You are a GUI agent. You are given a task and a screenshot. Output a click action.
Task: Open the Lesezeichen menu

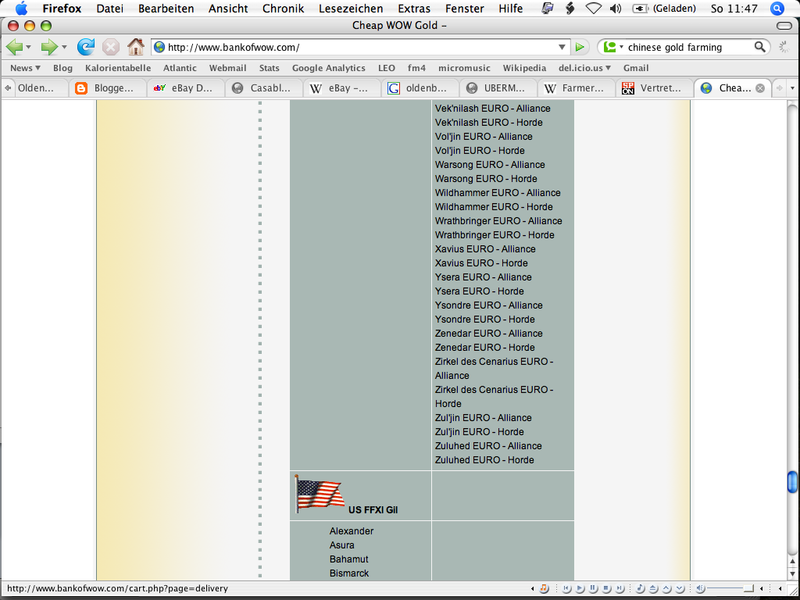click(x=351, y=9)
